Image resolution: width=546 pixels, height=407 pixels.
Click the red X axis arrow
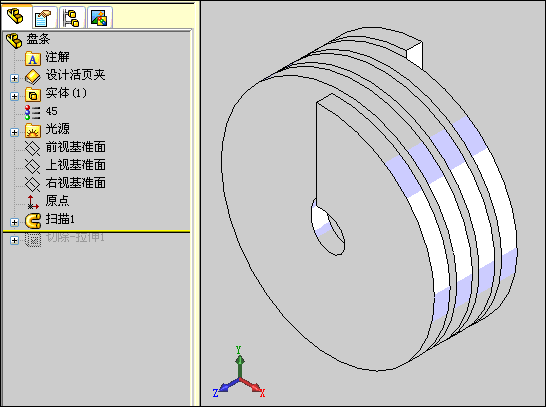(251, 385)
